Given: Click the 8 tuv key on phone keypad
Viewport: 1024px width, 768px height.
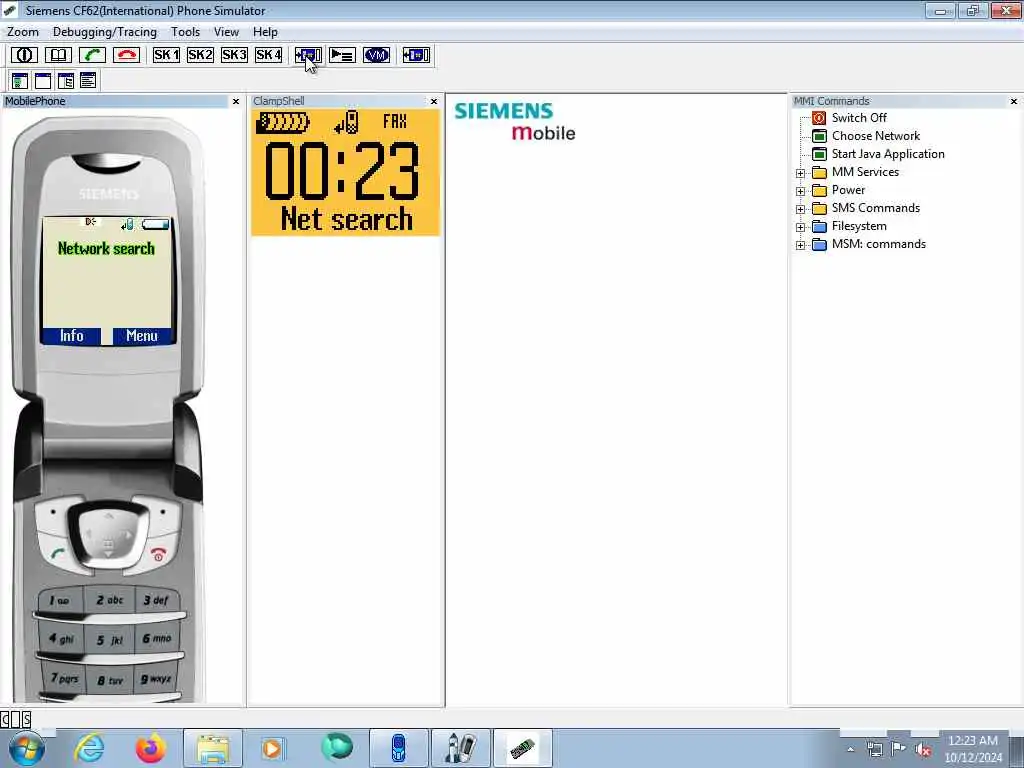Looking at the screenshot, I should click(109, 680).
